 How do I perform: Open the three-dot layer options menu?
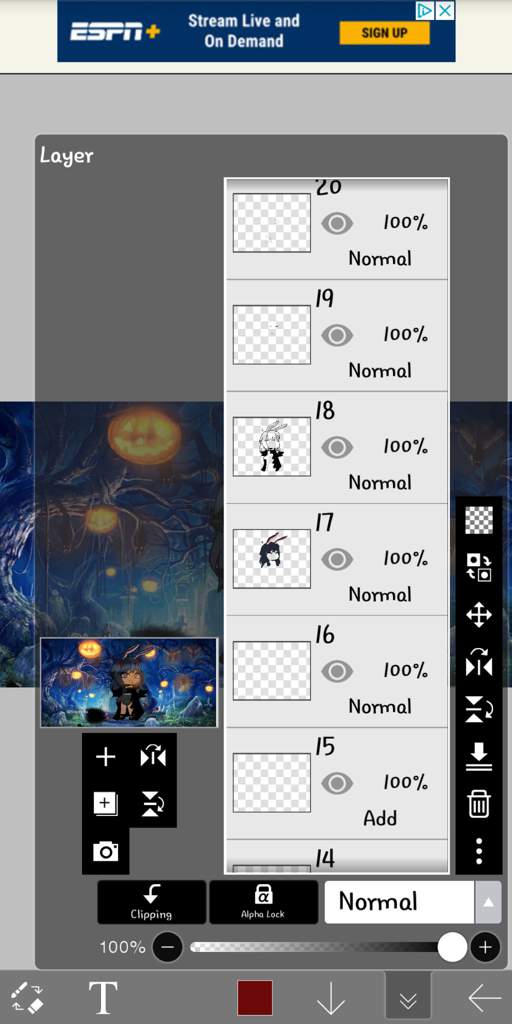coord(479,852)
